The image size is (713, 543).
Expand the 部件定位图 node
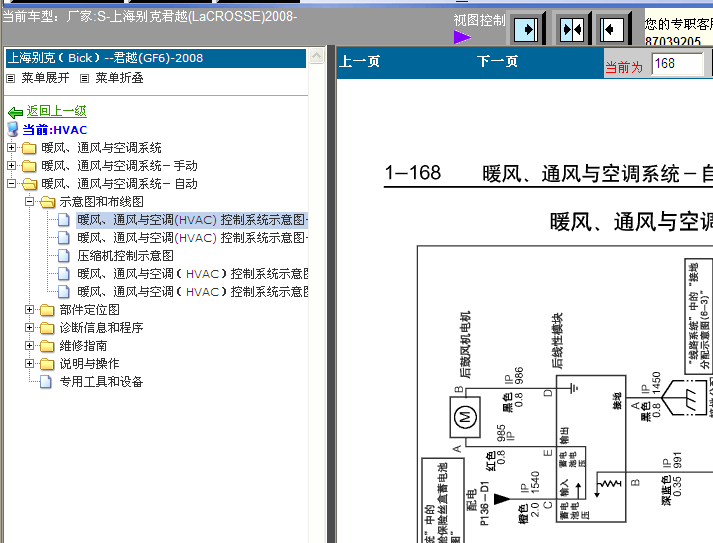point(30,310)
